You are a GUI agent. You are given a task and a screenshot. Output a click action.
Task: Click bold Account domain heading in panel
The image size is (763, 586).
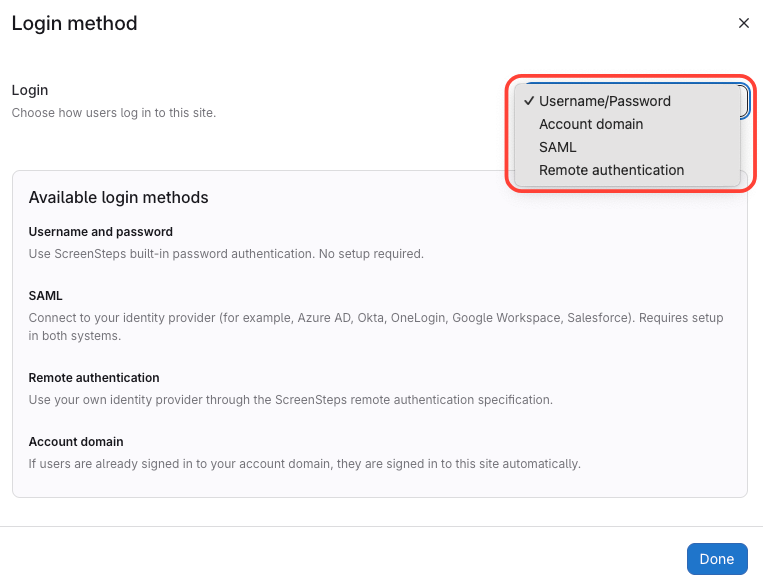coord(76,441)
